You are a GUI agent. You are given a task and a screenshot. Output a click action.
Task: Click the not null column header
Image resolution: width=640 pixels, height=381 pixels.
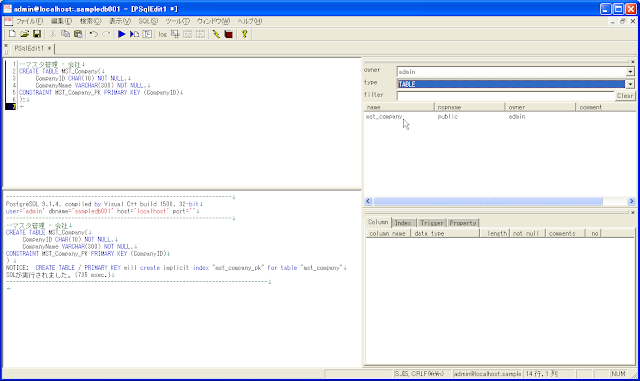527,233
